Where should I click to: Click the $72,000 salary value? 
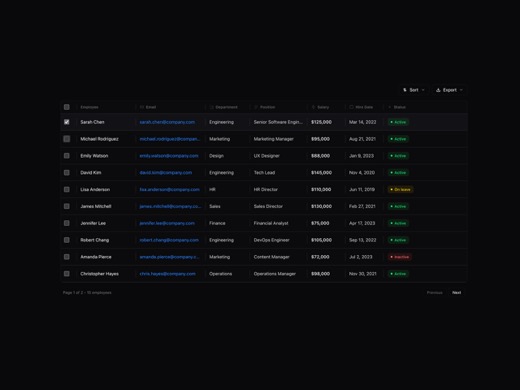click(320, 257)
